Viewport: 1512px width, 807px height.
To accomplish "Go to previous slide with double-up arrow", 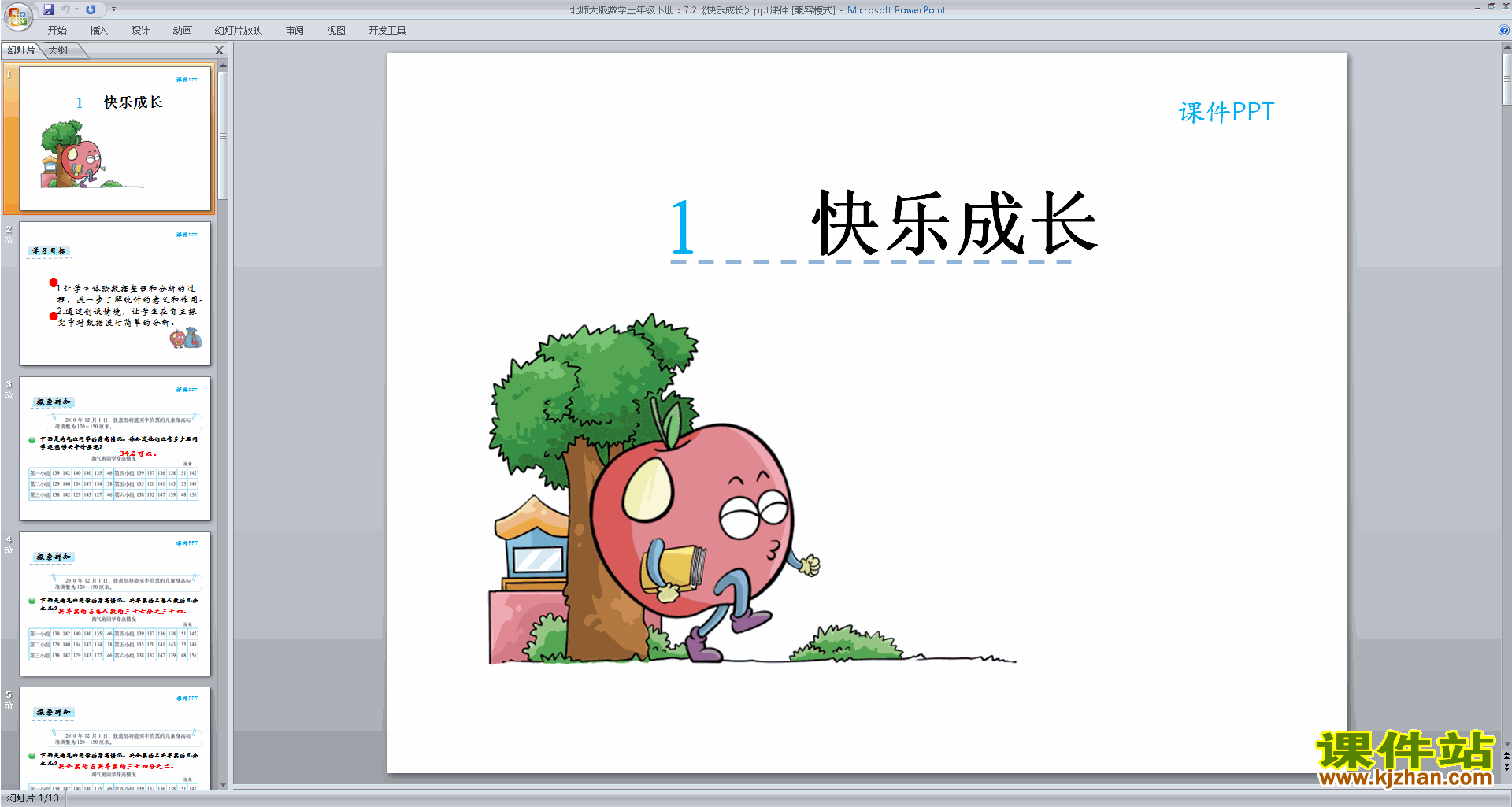I will point(1506,756).
